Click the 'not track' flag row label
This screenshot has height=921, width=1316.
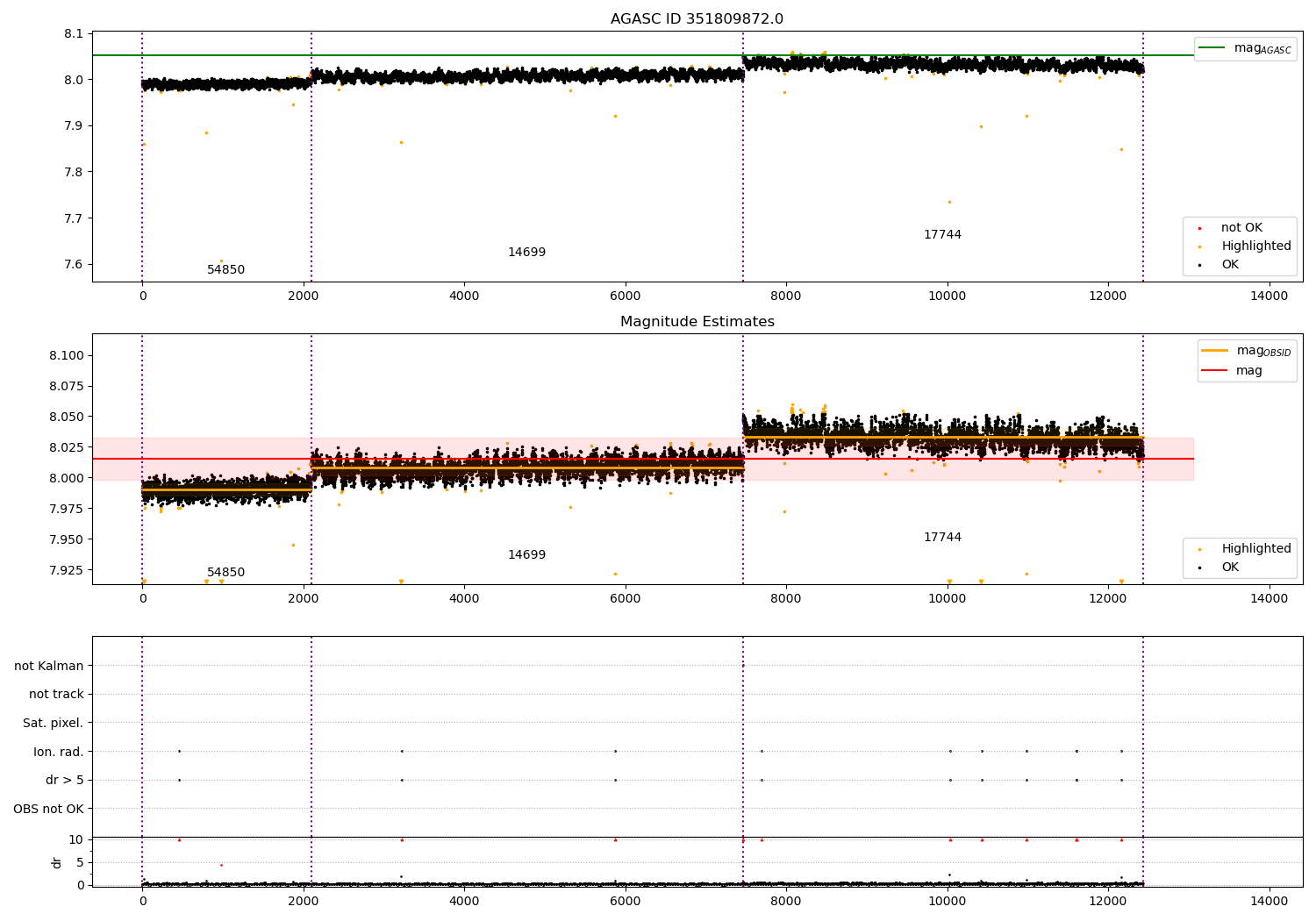click(x=56, y=694)
